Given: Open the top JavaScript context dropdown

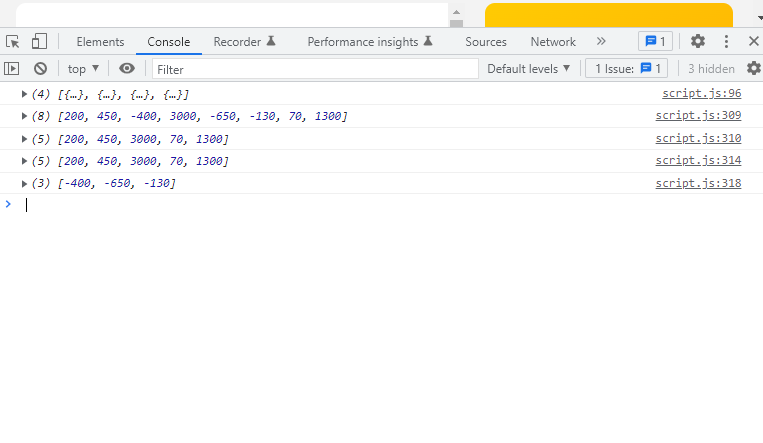Looking at the screenshot, I should [x=83, y=69].
